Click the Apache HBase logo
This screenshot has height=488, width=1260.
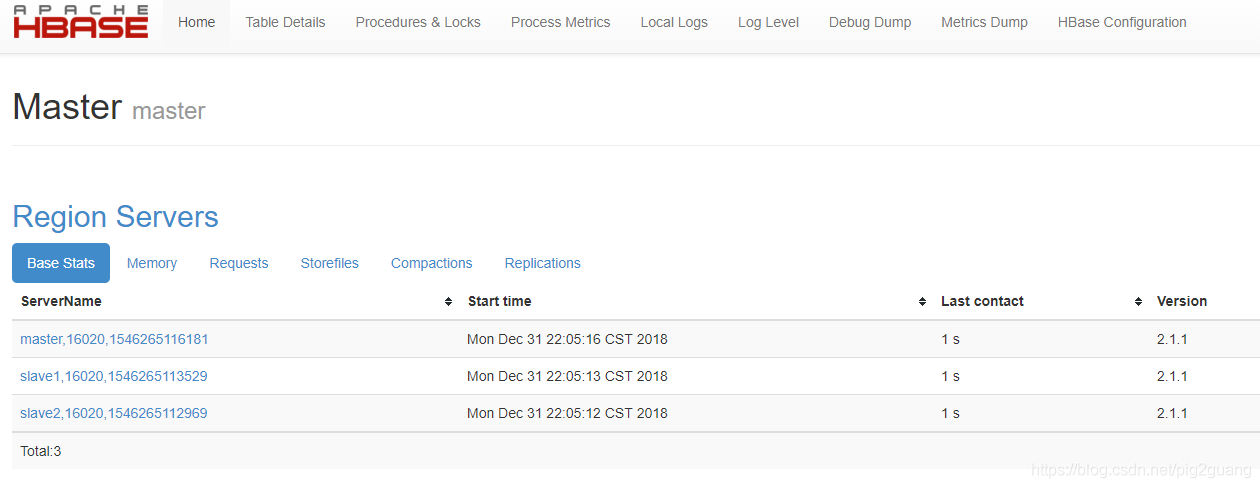pos(81,21)
